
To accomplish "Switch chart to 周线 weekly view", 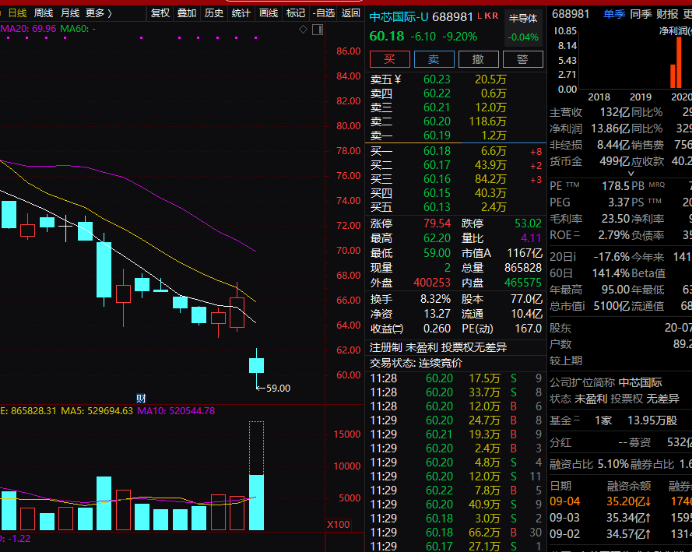I will tap(43, 13).
